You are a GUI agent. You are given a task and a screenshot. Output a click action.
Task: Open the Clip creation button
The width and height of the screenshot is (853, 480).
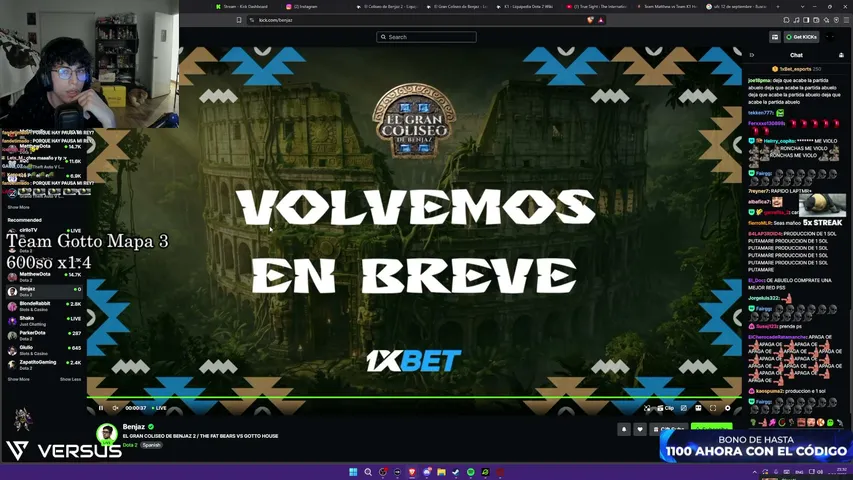(665, 408)
